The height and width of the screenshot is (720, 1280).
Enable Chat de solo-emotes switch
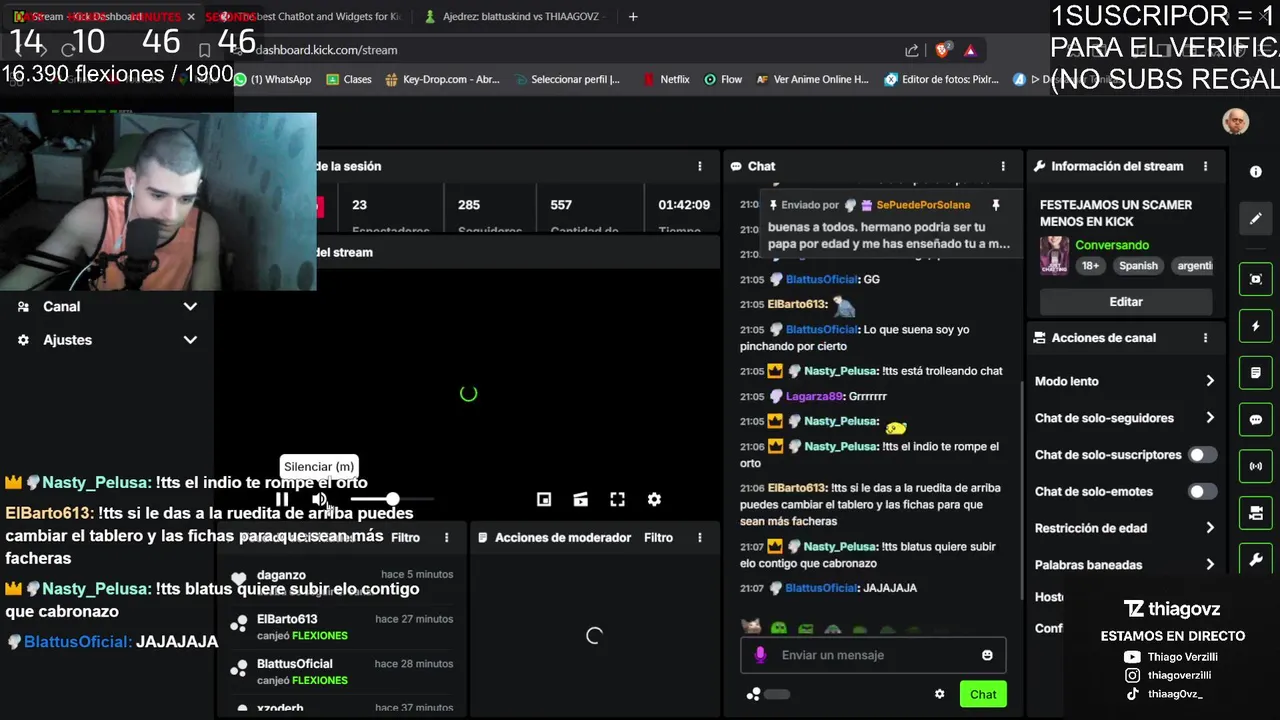tap(1202, 491)
